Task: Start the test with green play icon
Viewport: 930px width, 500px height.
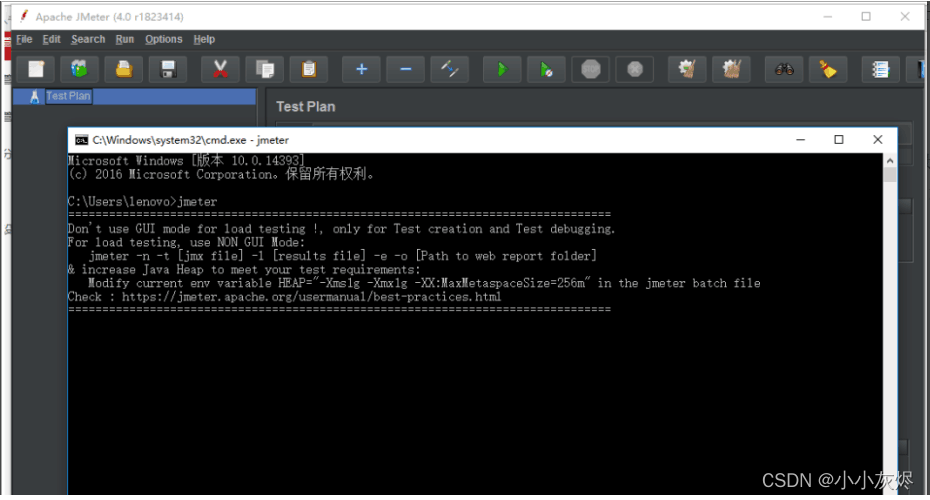Action: (502, 69)
